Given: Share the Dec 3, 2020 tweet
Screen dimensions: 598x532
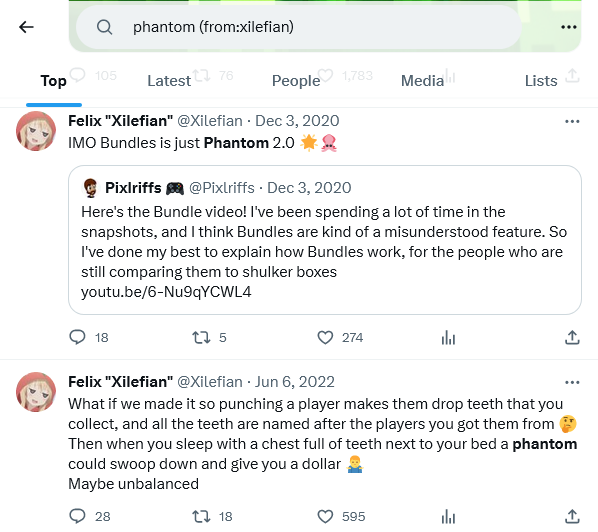Looking at the screenshot, I should pos(572,338).
